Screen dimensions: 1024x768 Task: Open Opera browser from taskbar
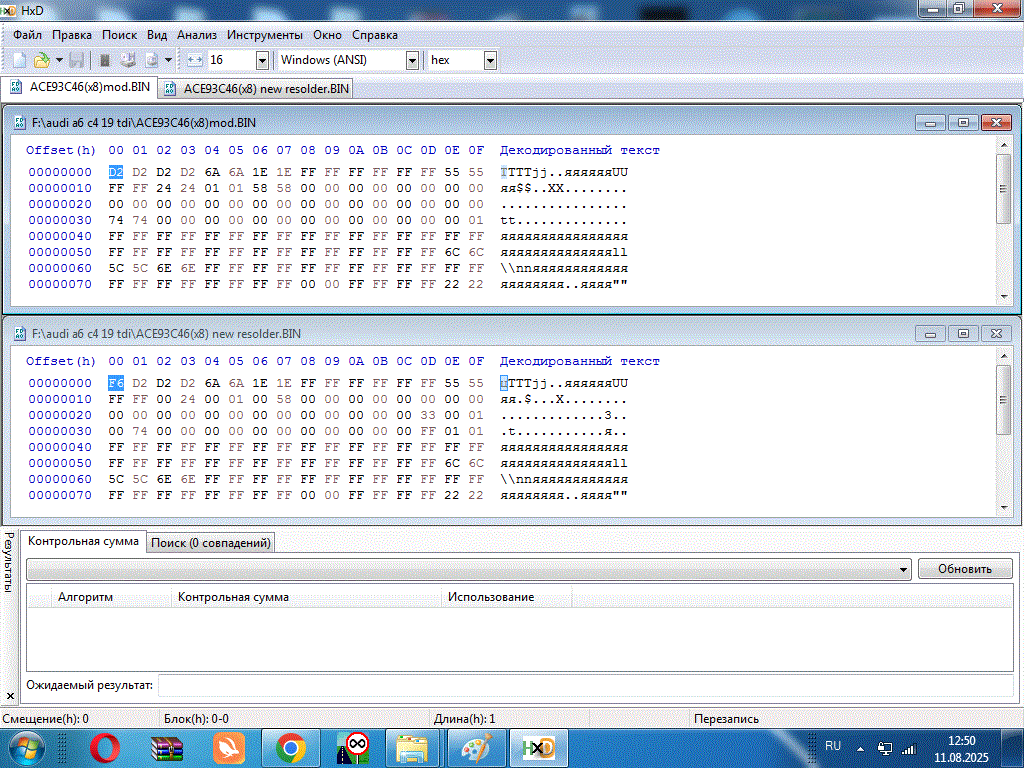click(105, 748)
